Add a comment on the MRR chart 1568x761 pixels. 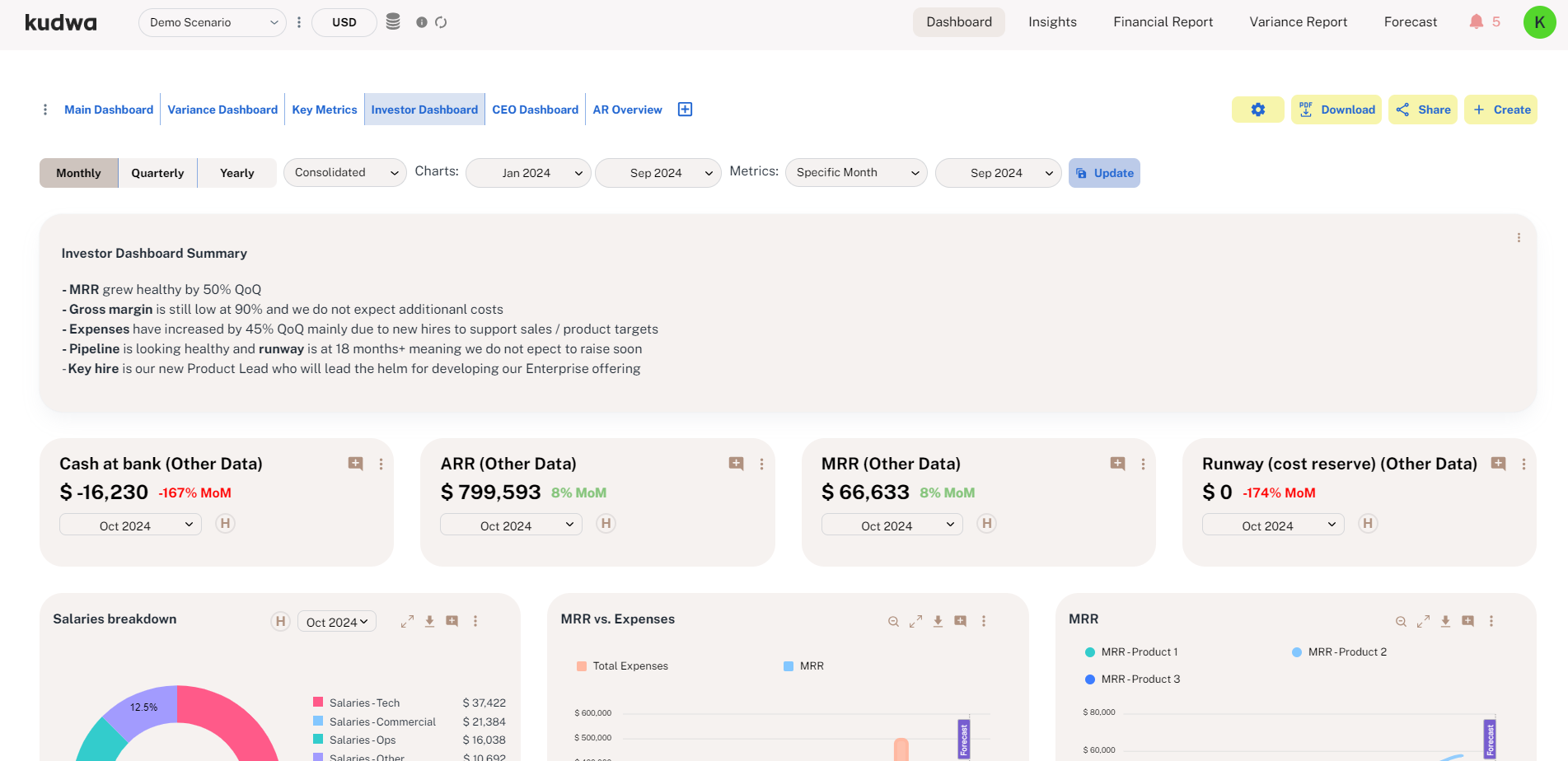1467,621
